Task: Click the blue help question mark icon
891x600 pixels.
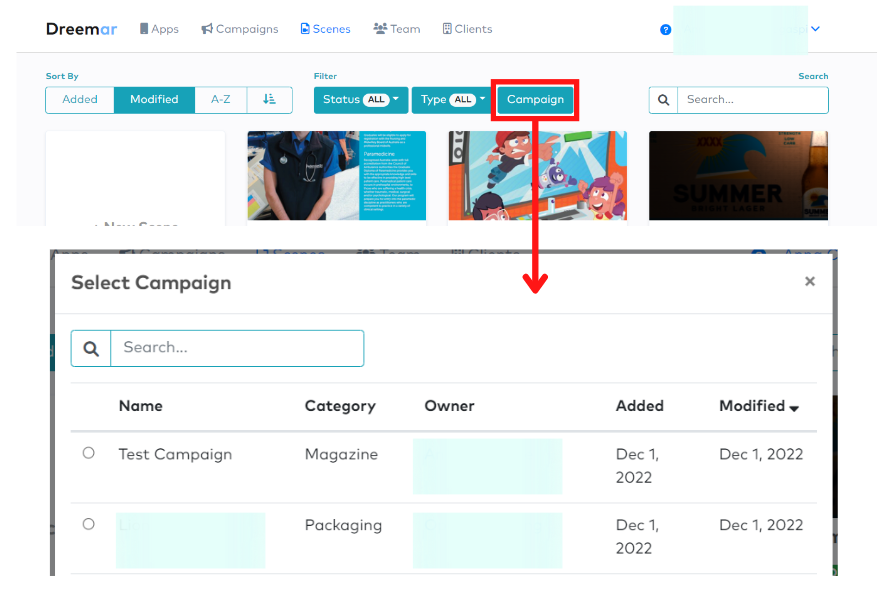Action: pos(665,30)
